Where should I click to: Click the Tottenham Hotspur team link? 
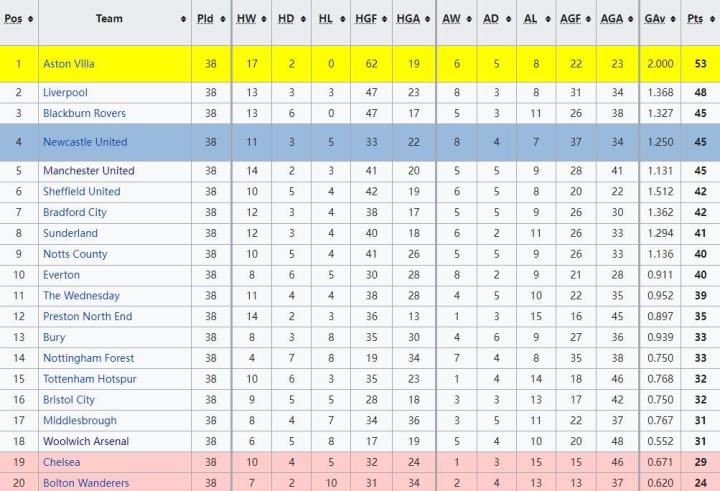click(x=90, y=379)
